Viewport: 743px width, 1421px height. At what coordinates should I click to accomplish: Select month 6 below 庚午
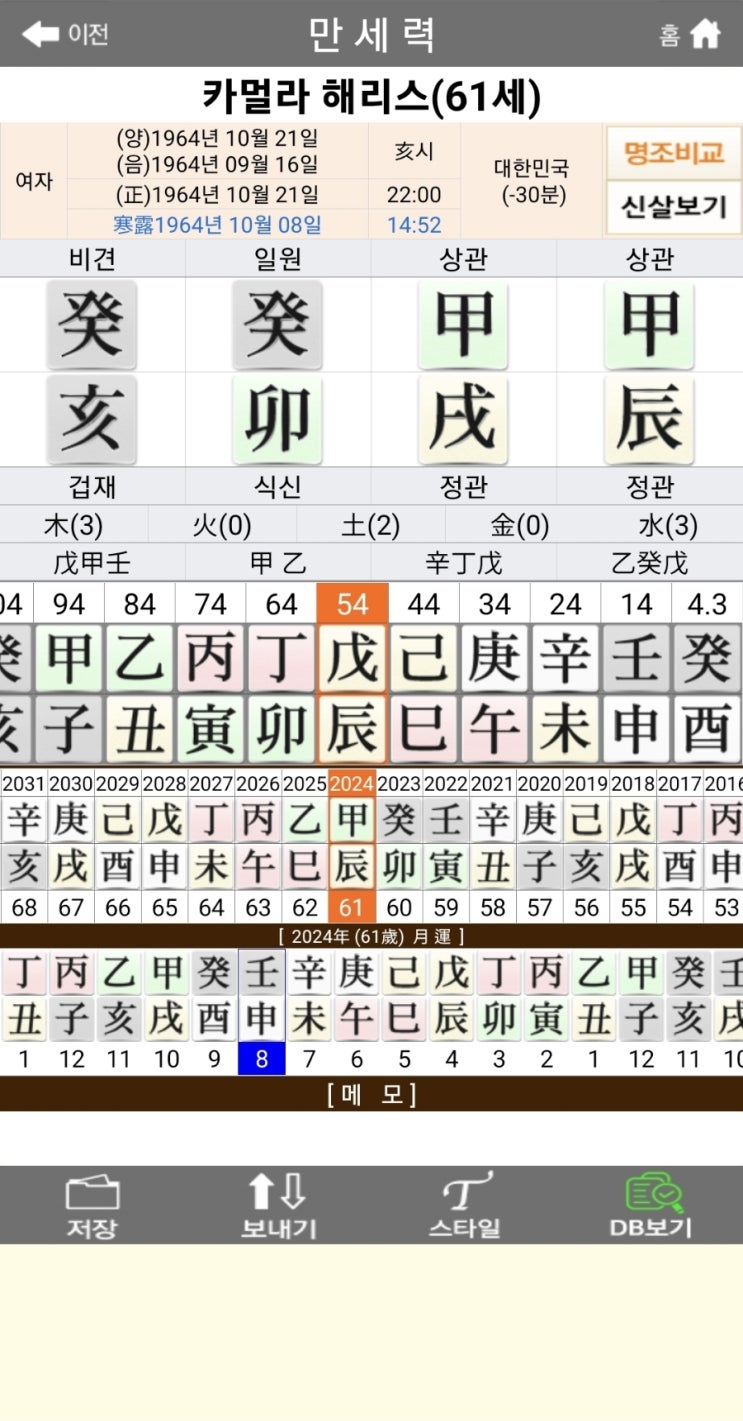pyautogui.click(x=357, y=1059)
